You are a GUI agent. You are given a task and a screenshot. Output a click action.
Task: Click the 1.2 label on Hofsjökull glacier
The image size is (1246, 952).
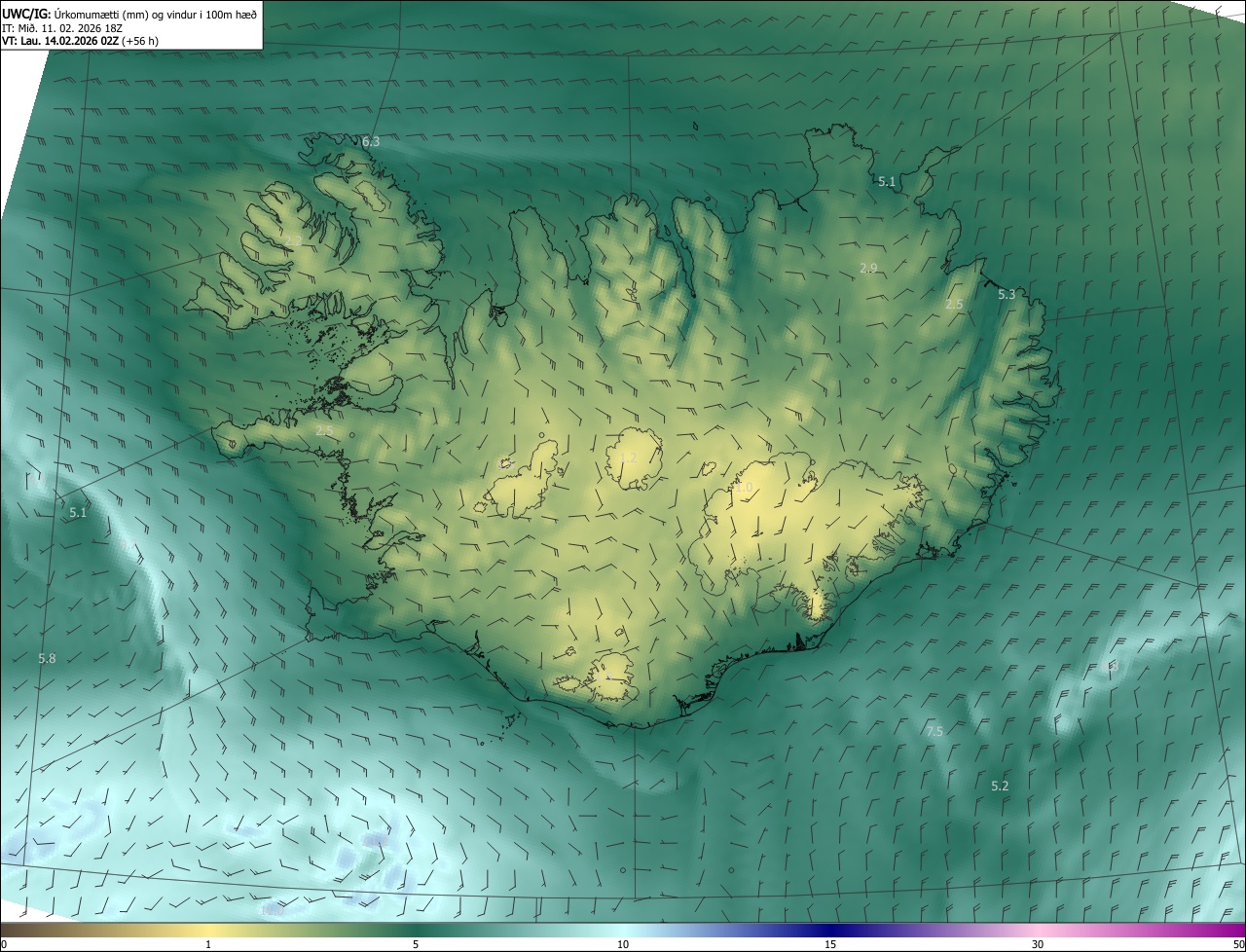628,458
